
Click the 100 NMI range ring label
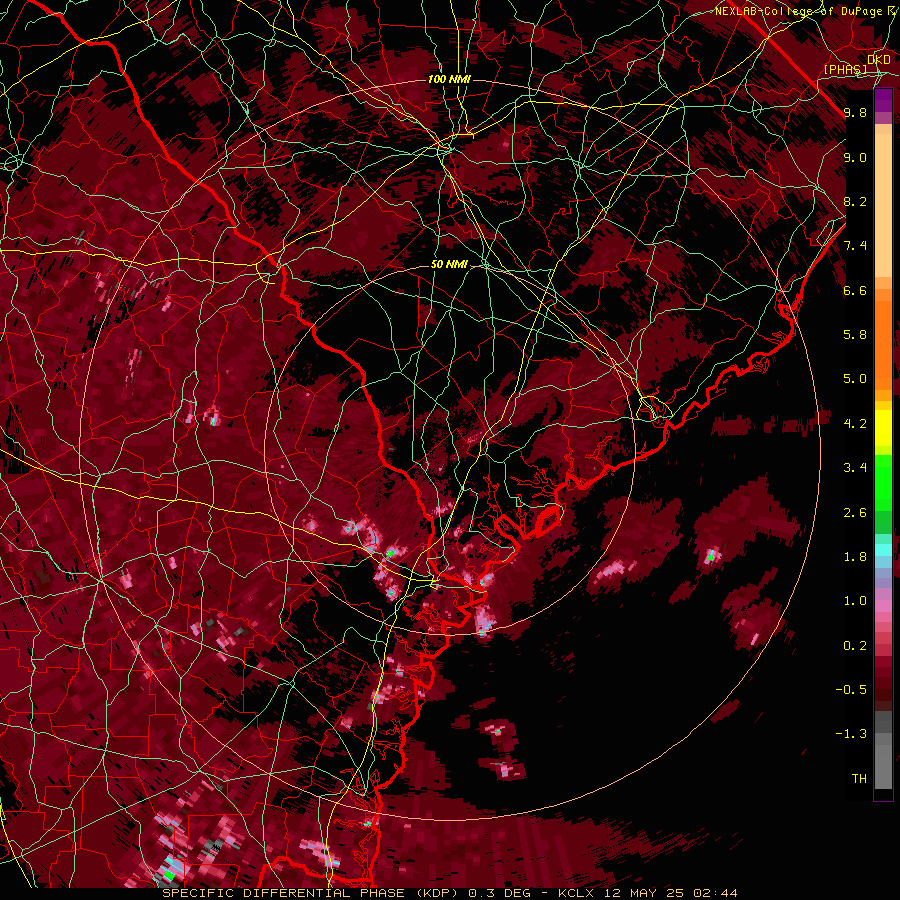449,79
